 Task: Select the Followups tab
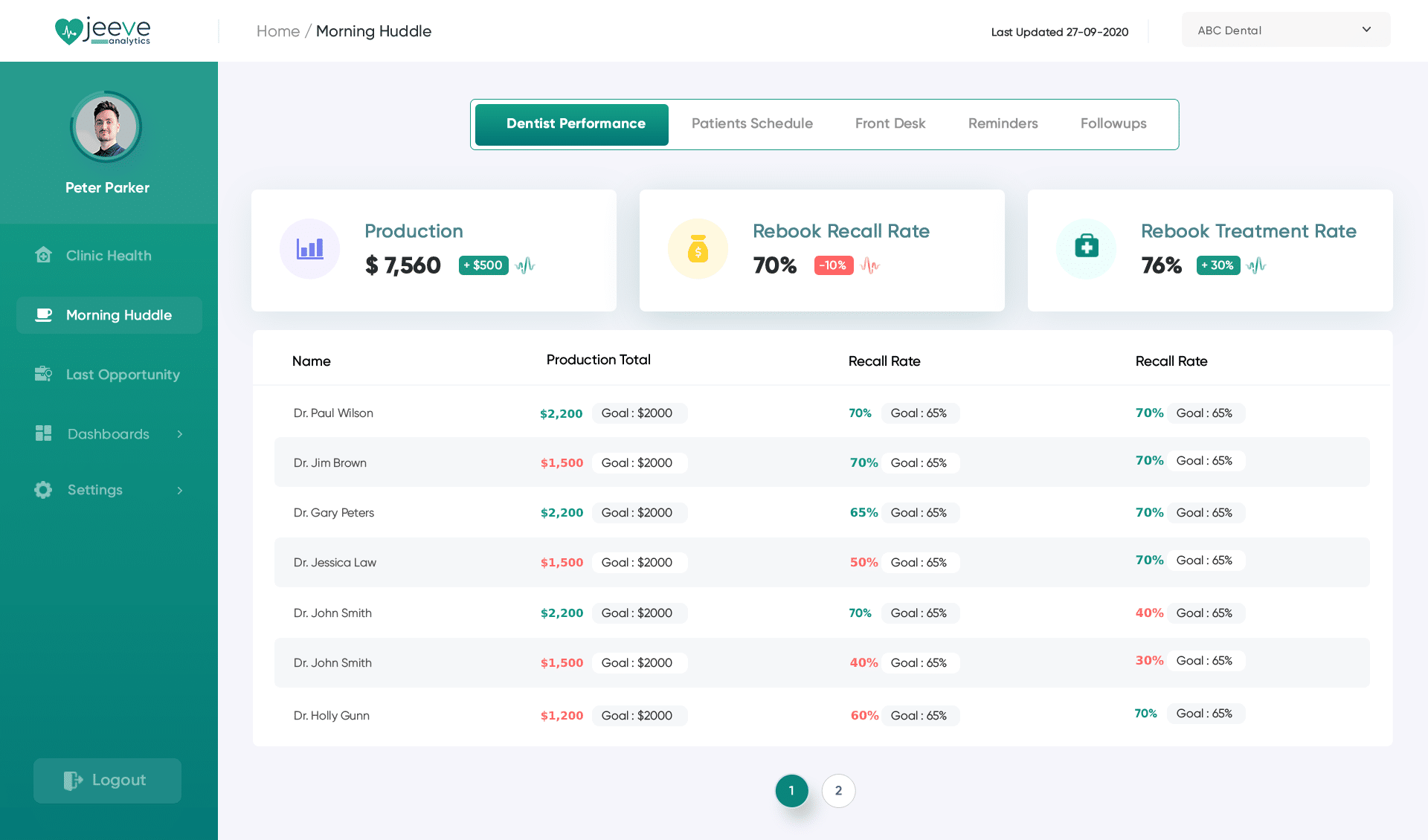click(x=1113, y=123)
